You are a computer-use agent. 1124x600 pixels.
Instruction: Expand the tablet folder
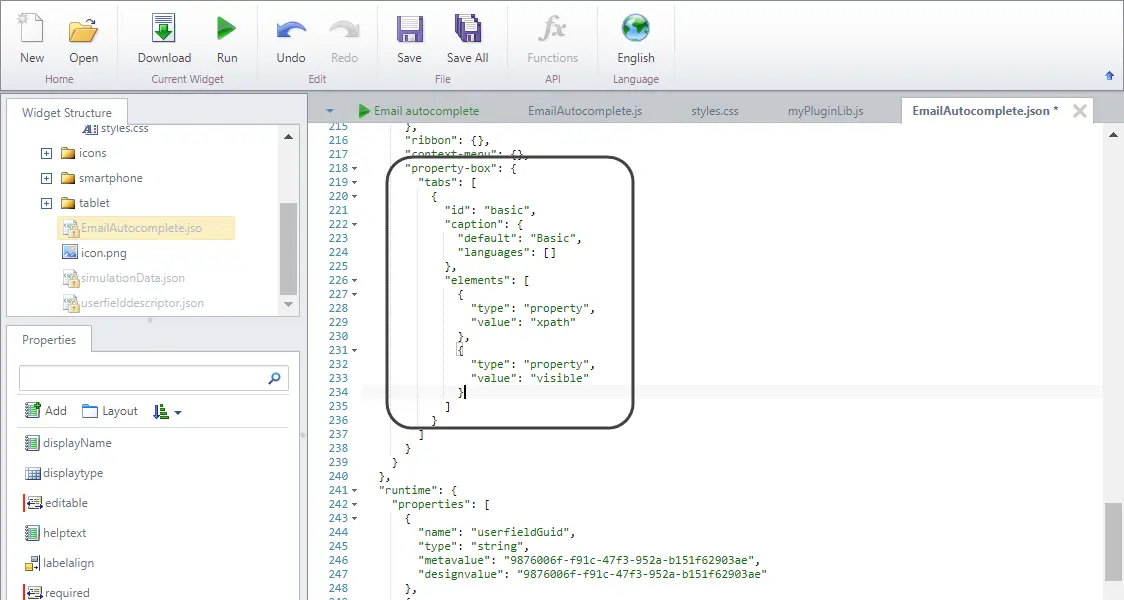[47, 204]
